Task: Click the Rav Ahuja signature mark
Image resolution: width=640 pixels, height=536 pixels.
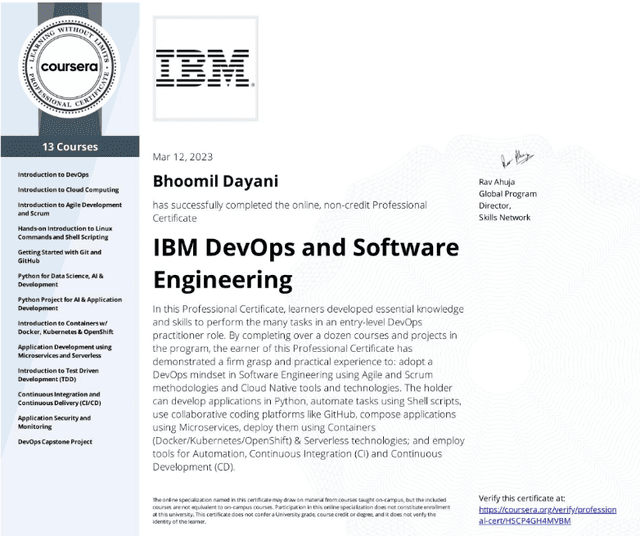Action: [x=517, y=159]
